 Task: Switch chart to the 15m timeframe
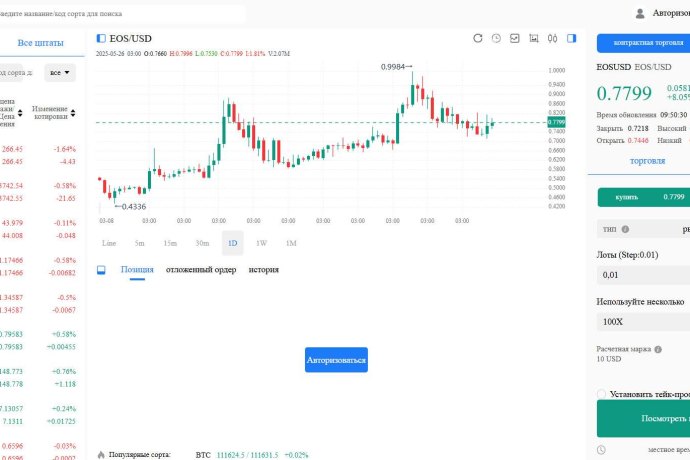pyautogui.click(x=170, y=243)
